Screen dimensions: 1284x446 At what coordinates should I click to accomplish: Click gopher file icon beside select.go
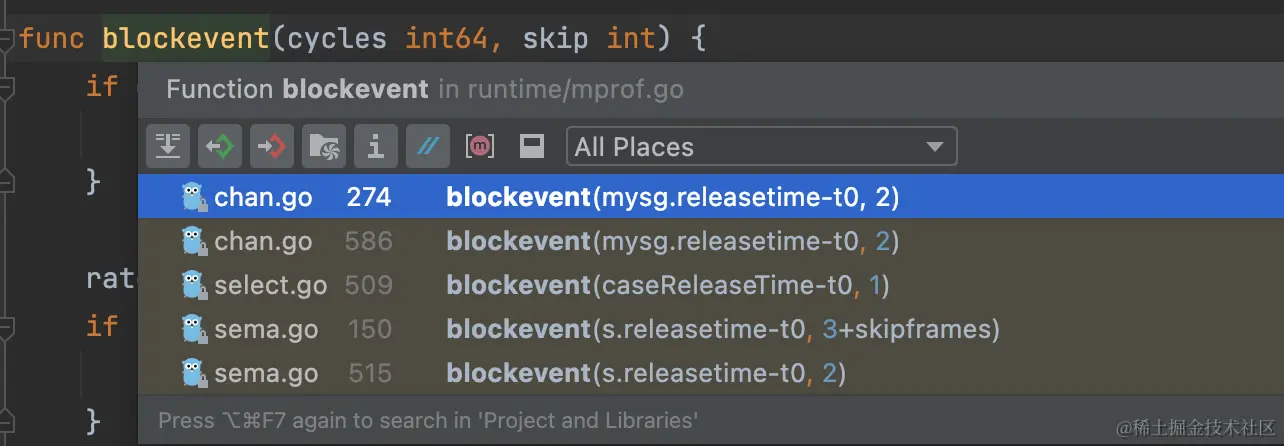click(x=194, y=286)
